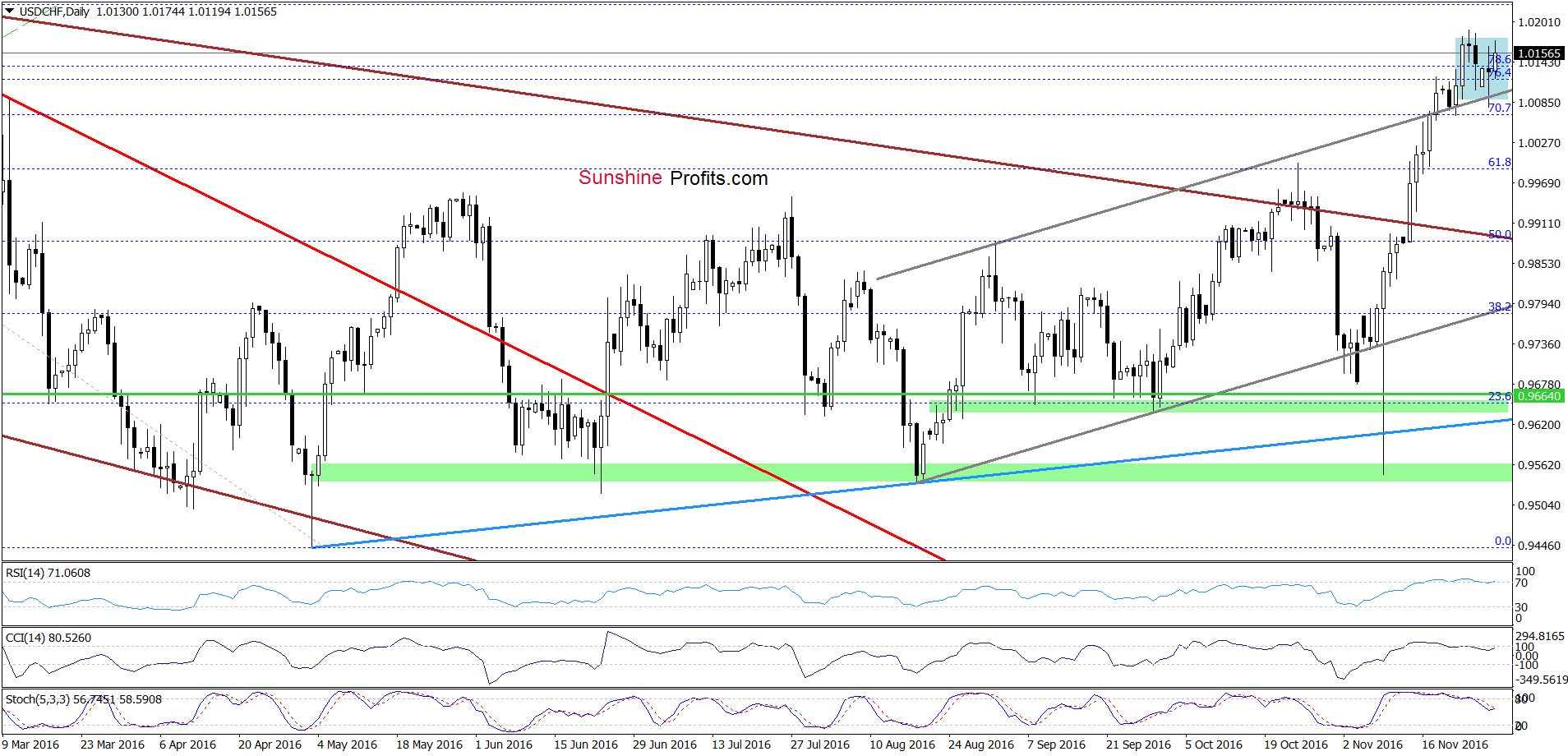Click the 23 Mar 2016 date label
The image size is (1568, 756).
[x=113, y=744]
